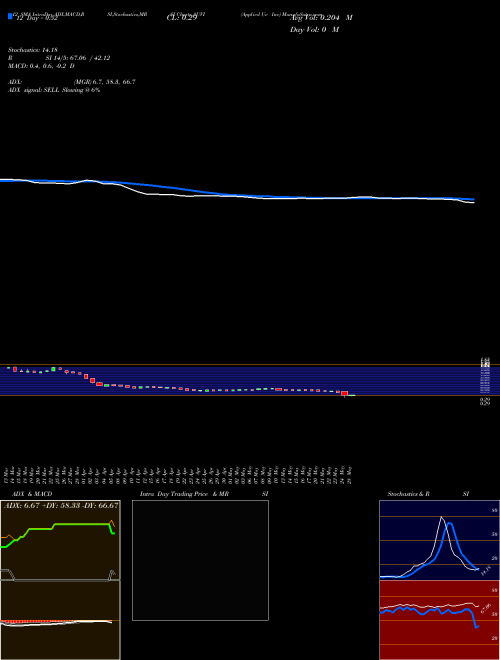Click the Stochastics & RSI panel title
Viewport: 500px width, 660px height.
pos(428,494)
